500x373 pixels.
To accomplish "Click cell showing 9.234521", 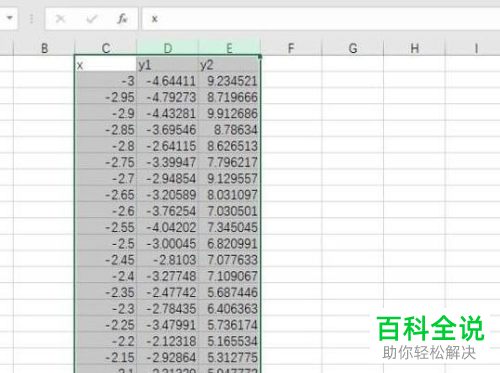I will pos(229,81).
